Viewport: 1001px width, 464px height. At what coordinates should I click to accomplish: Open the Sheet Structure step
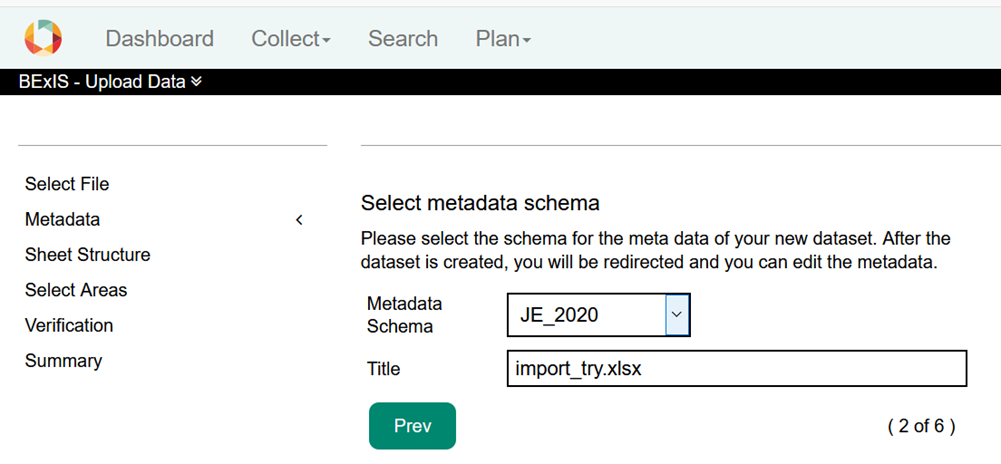coord(87,255)
